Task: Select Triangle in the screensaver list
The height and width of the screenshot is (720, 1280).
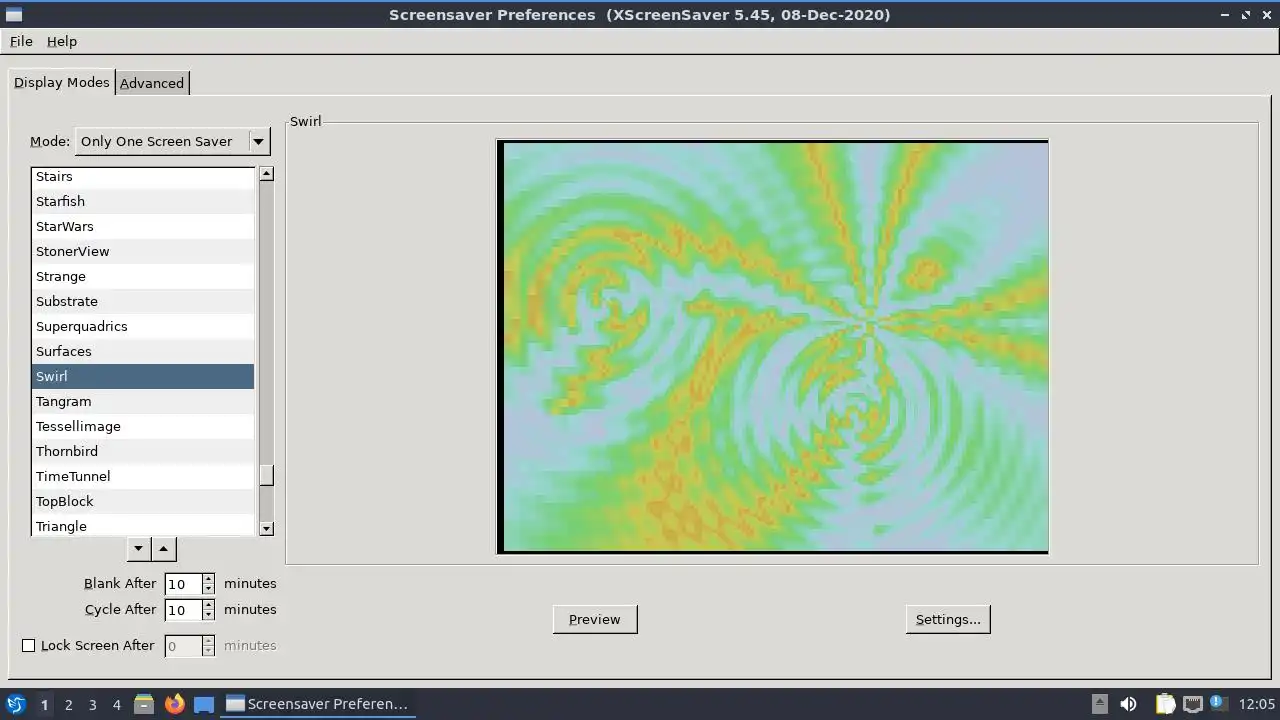Action: click(143, 526)
